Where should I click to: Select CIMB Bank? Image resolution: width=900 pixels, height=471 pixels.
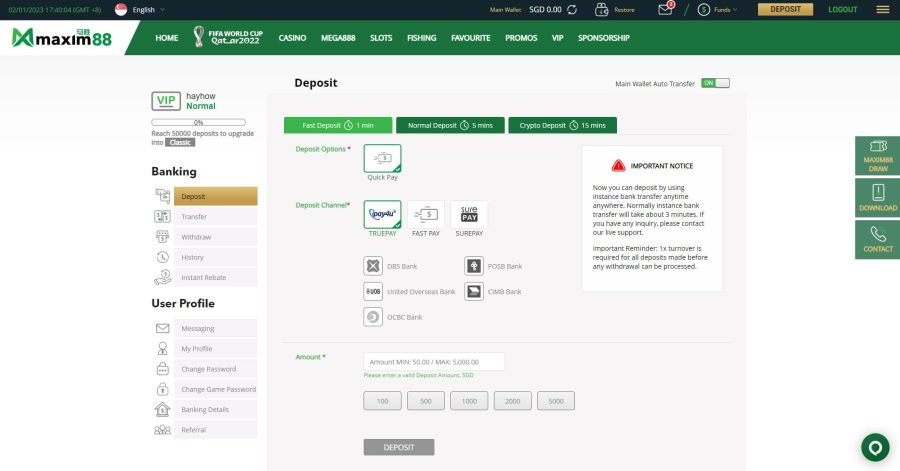click(474, 291)
